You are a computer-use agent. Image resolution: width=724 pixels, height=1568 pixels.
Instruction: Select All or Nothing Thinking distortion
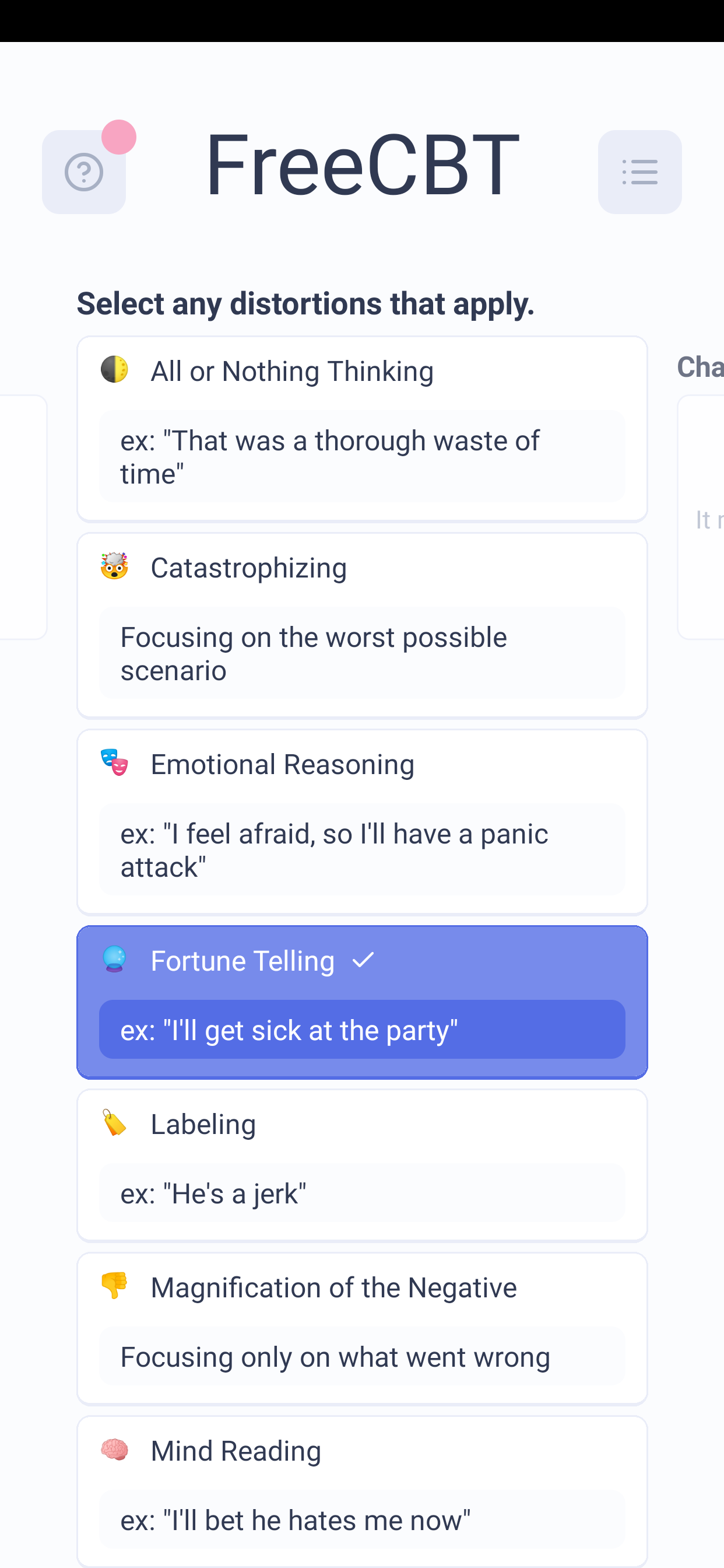pyautogui.click(x=362, y=429)
